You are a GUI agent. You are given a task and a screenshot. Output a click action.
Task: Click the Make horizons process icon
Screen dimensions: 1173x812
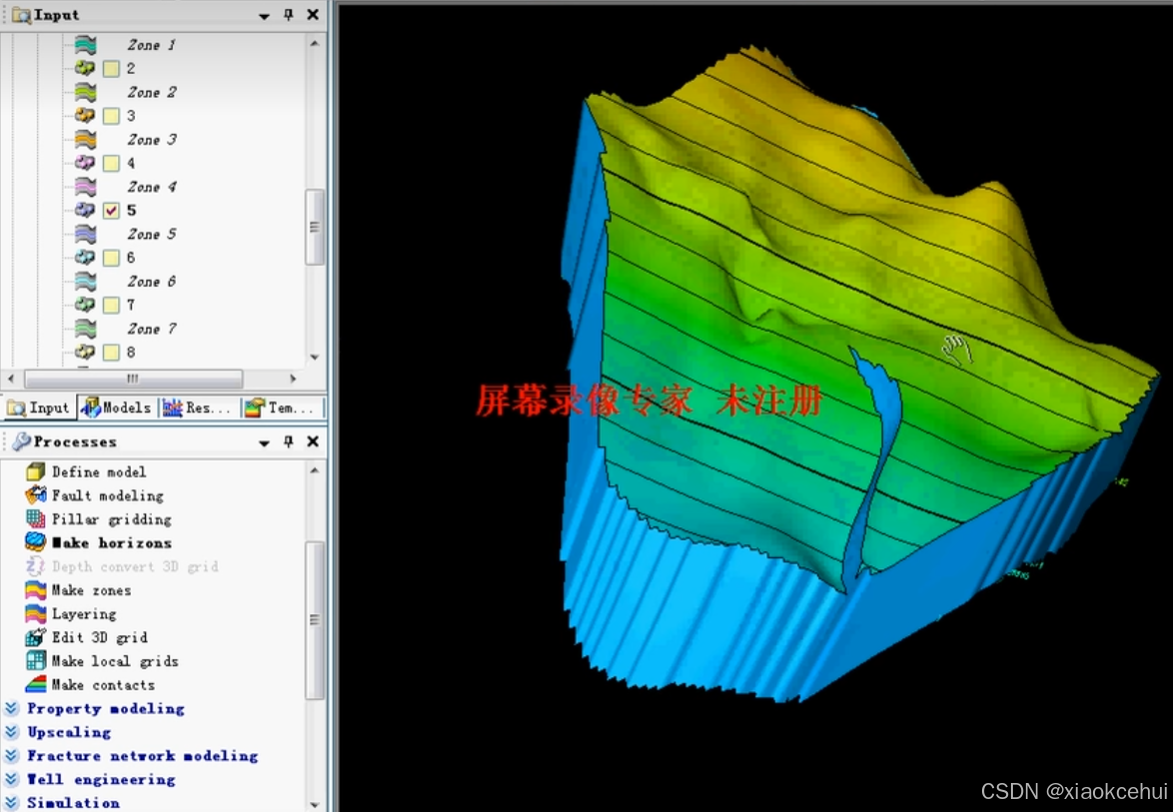[x=35, y=542]
